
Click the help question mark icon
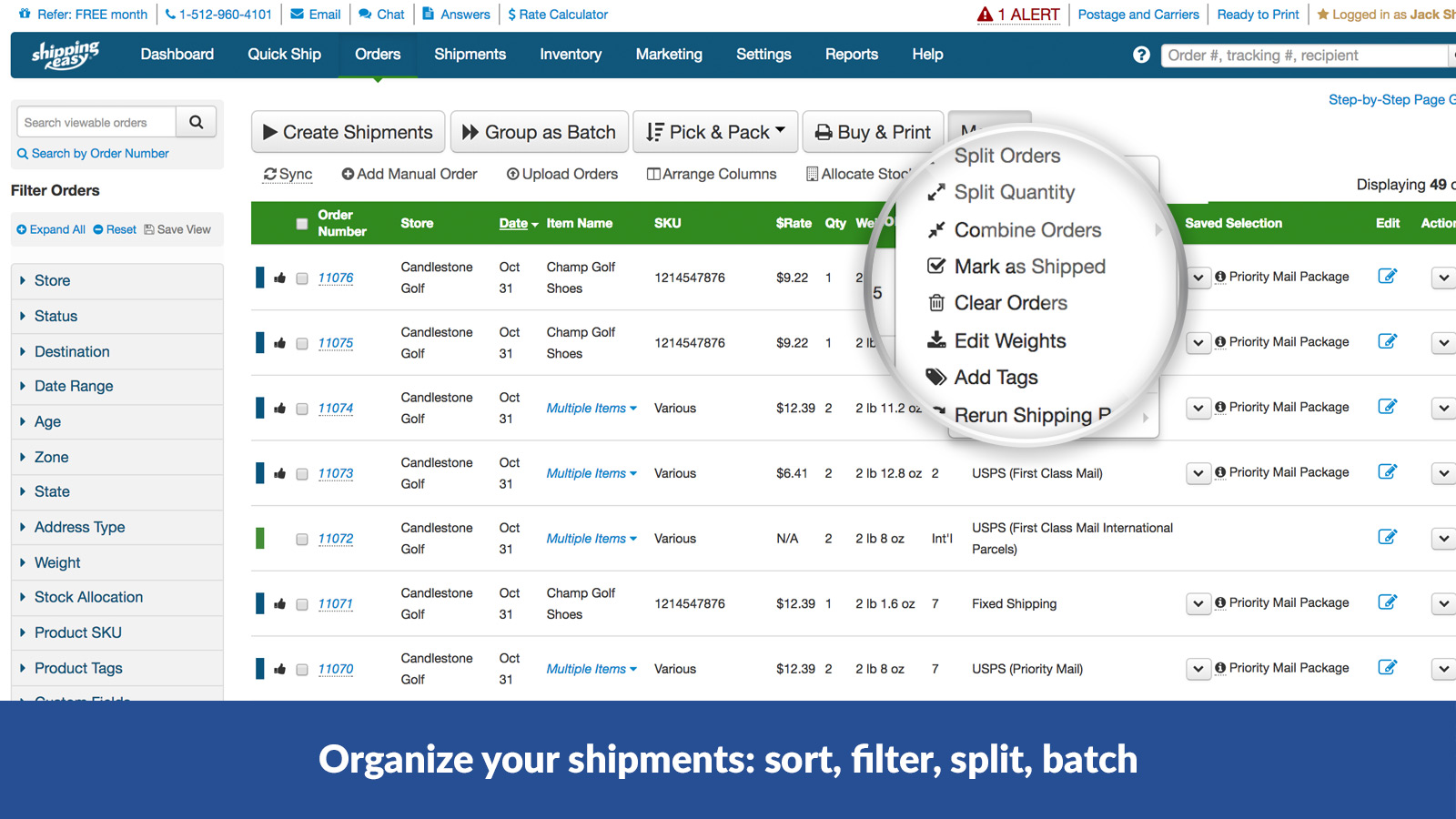coord(1141,55)
